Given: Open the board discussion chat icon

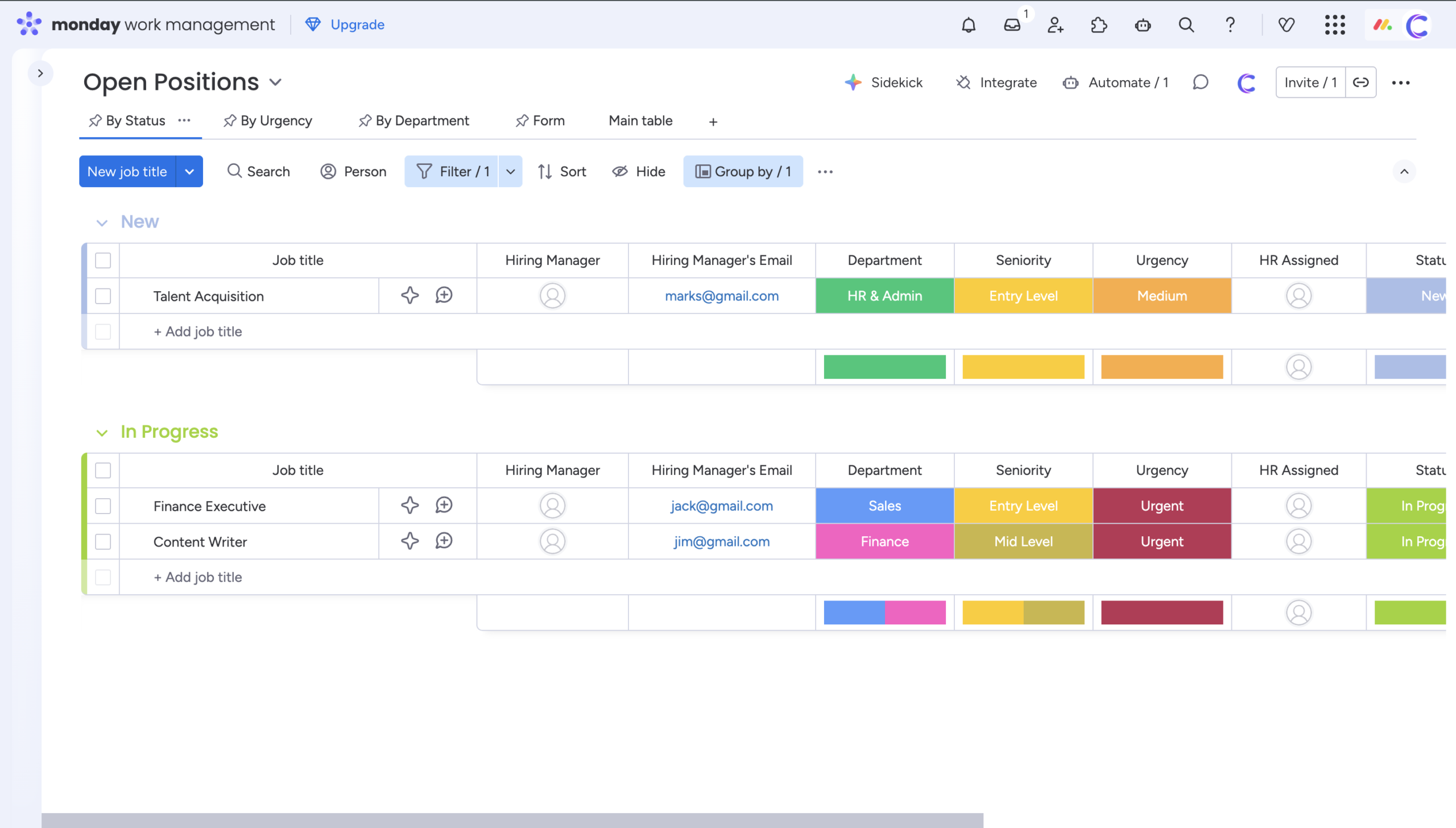Looking at the screenshot, I should pos(1200,82).
